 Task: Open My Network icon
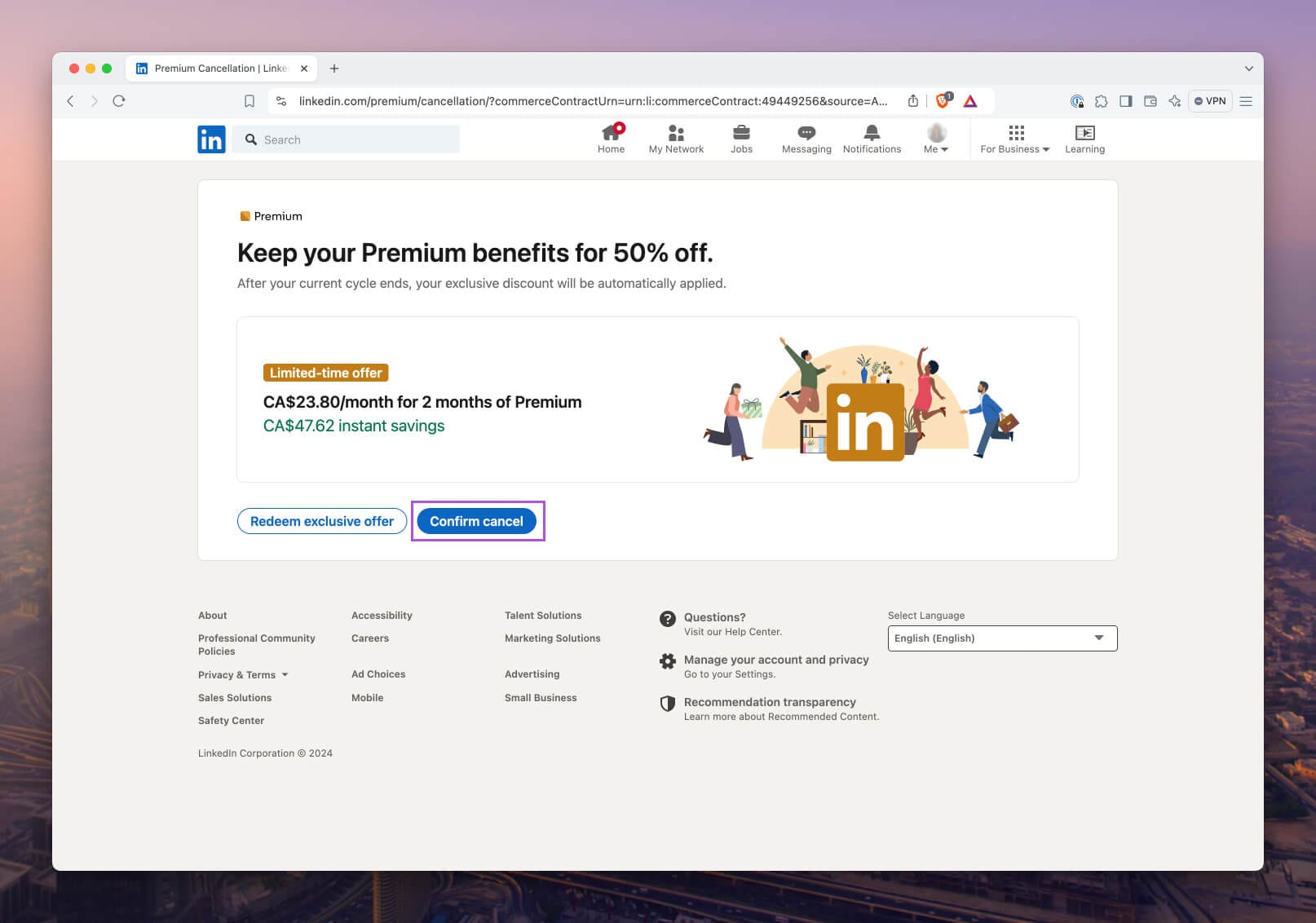[x=676, y=139]
